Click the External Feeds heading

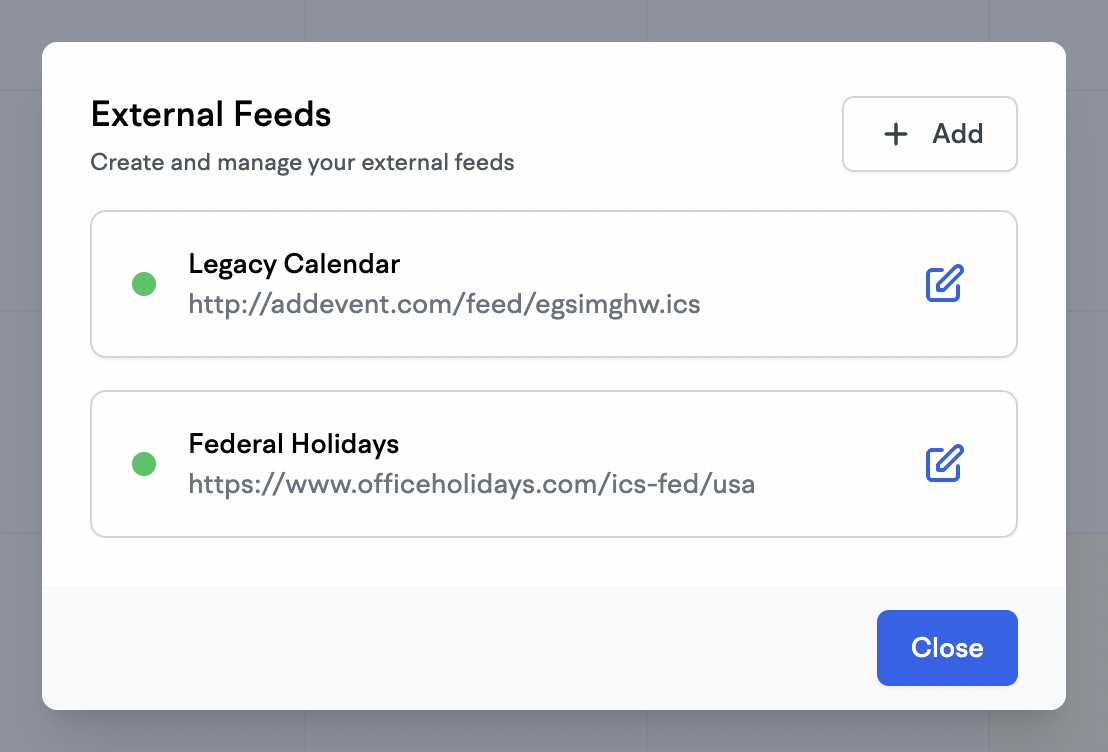point(211,114)
